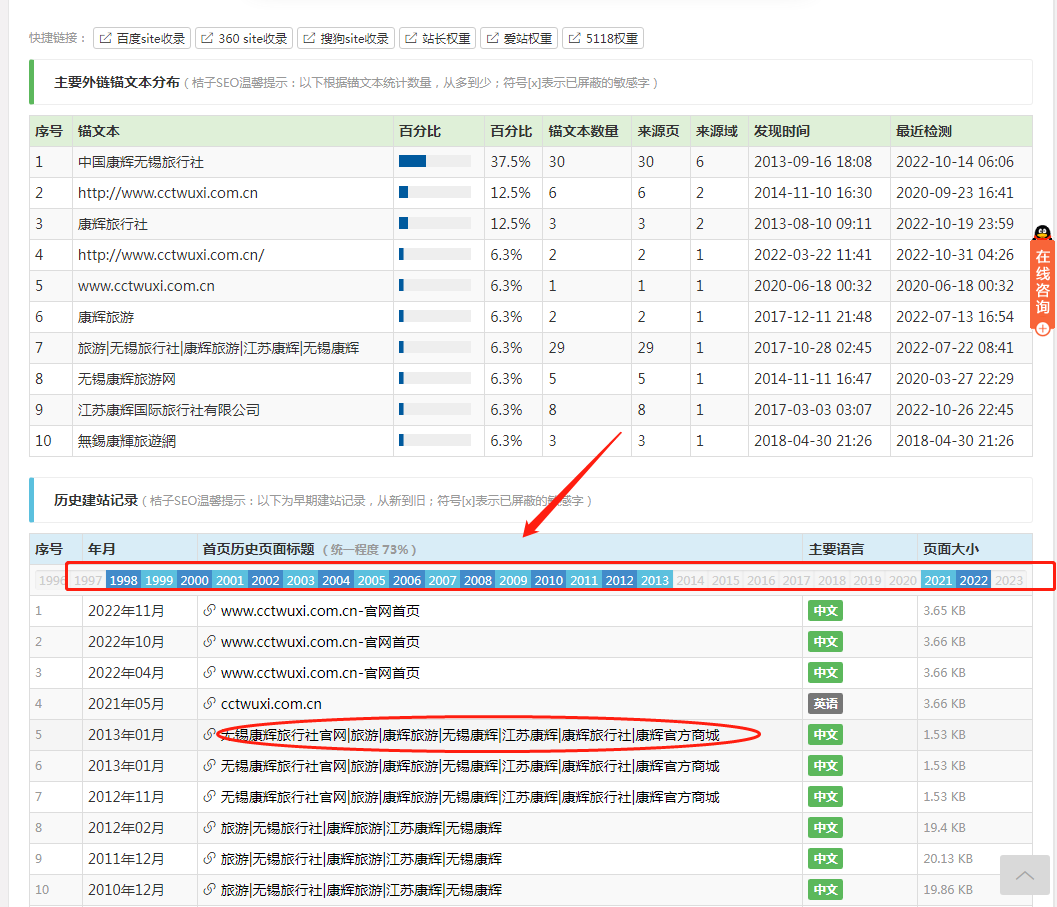
Task: Select year 2021 in the history timeline
Action: tap(938, 580)
